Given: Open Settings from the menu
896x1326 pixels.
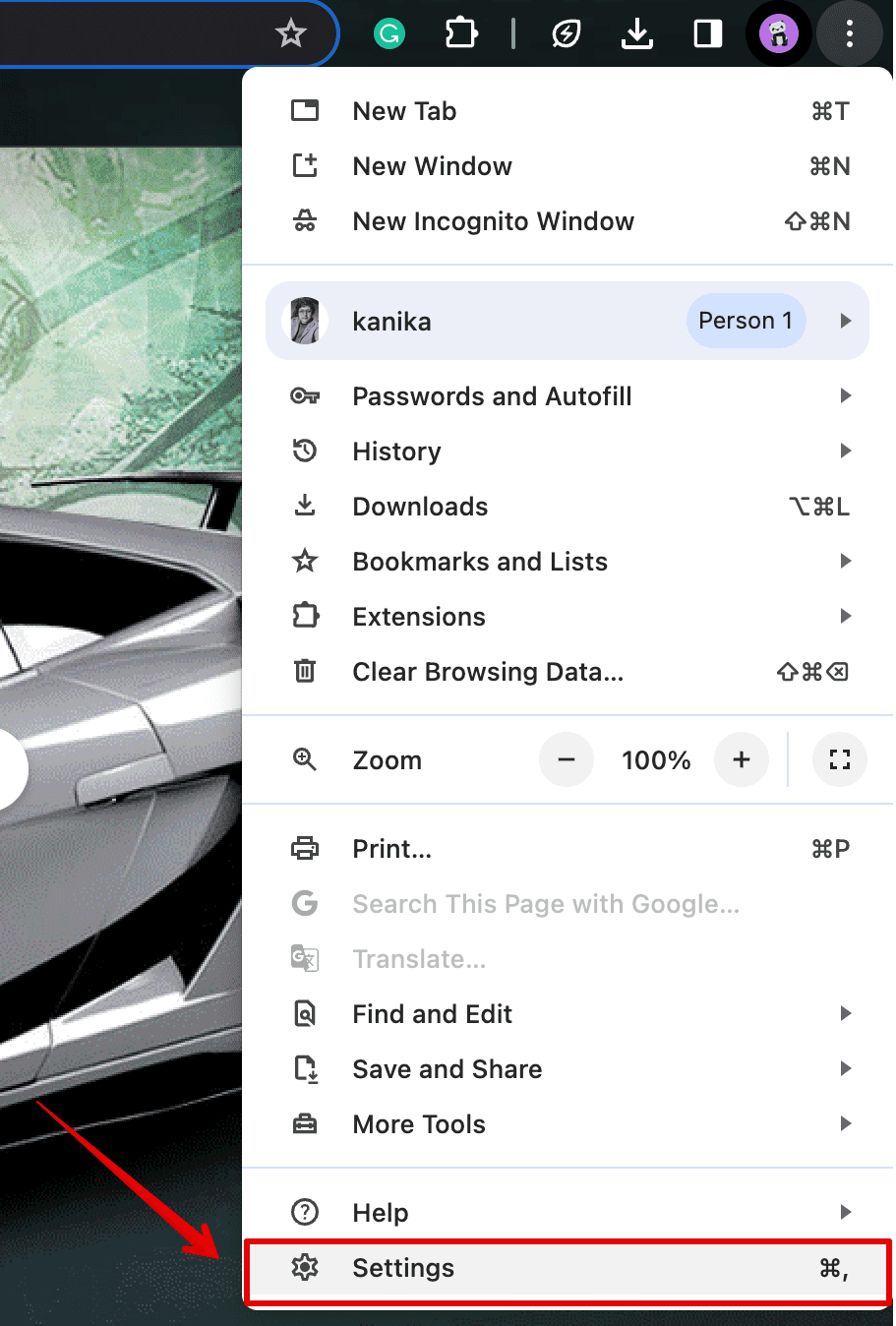Looking at the screenshot, I should point(403,1268).
